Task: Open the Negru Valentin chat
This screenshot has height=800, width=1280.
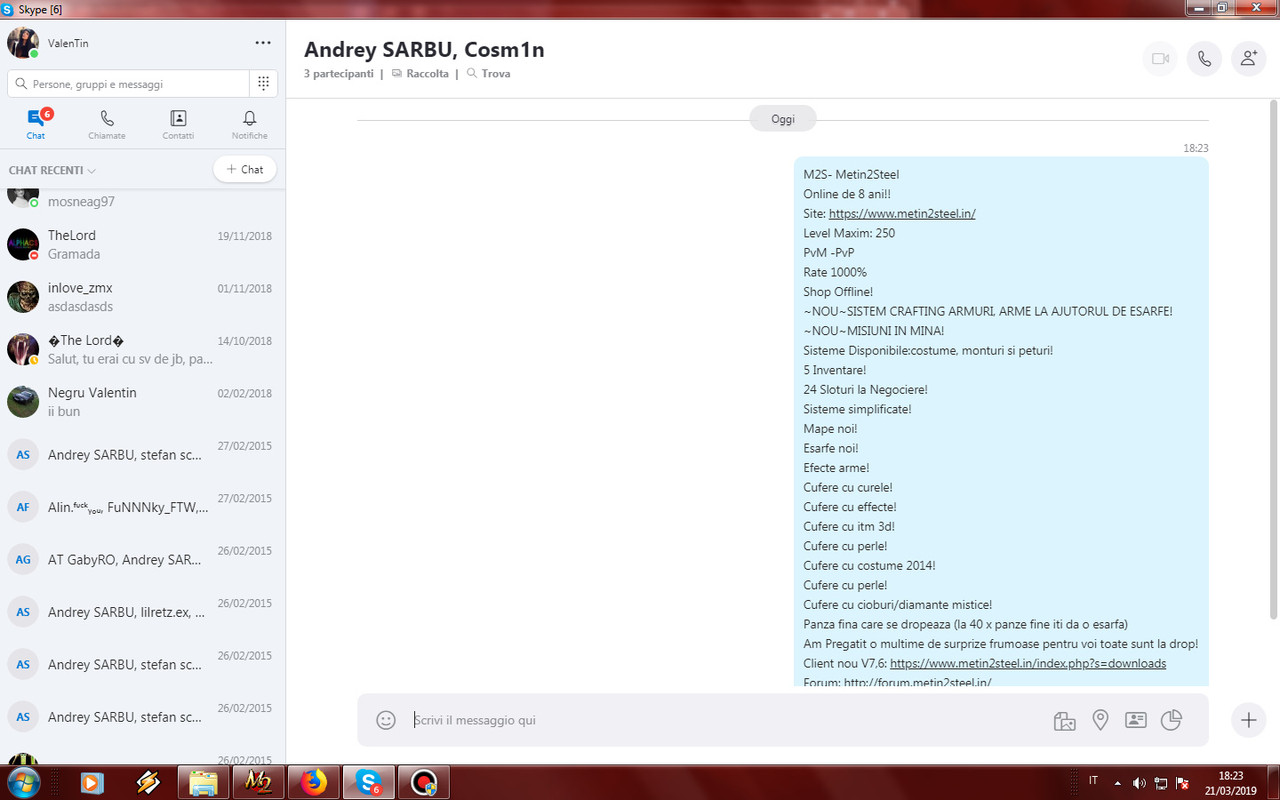Action: pos(143,402)
